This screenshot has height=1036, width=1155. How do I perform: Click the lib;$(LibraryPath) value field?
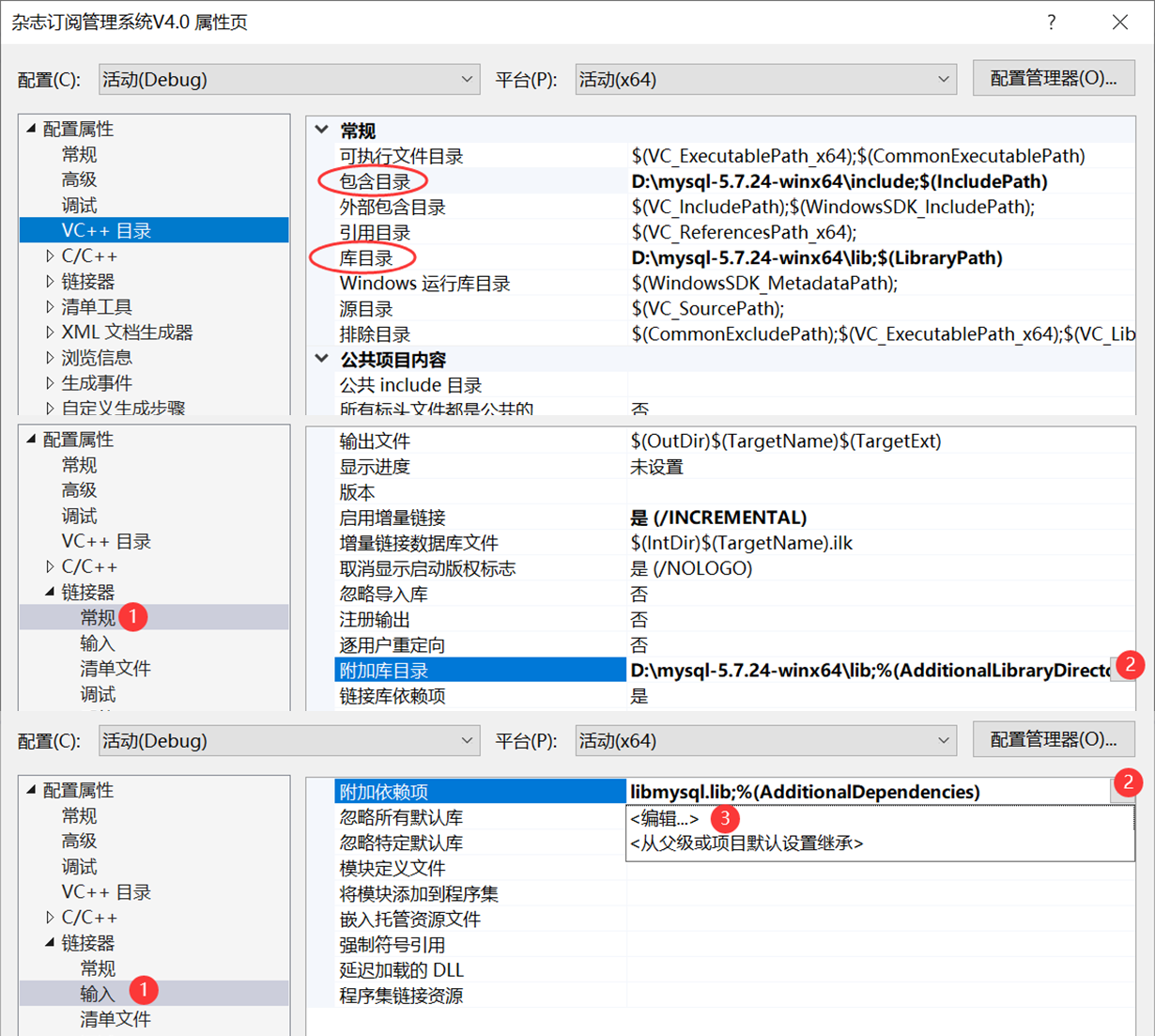coord(881,257)
